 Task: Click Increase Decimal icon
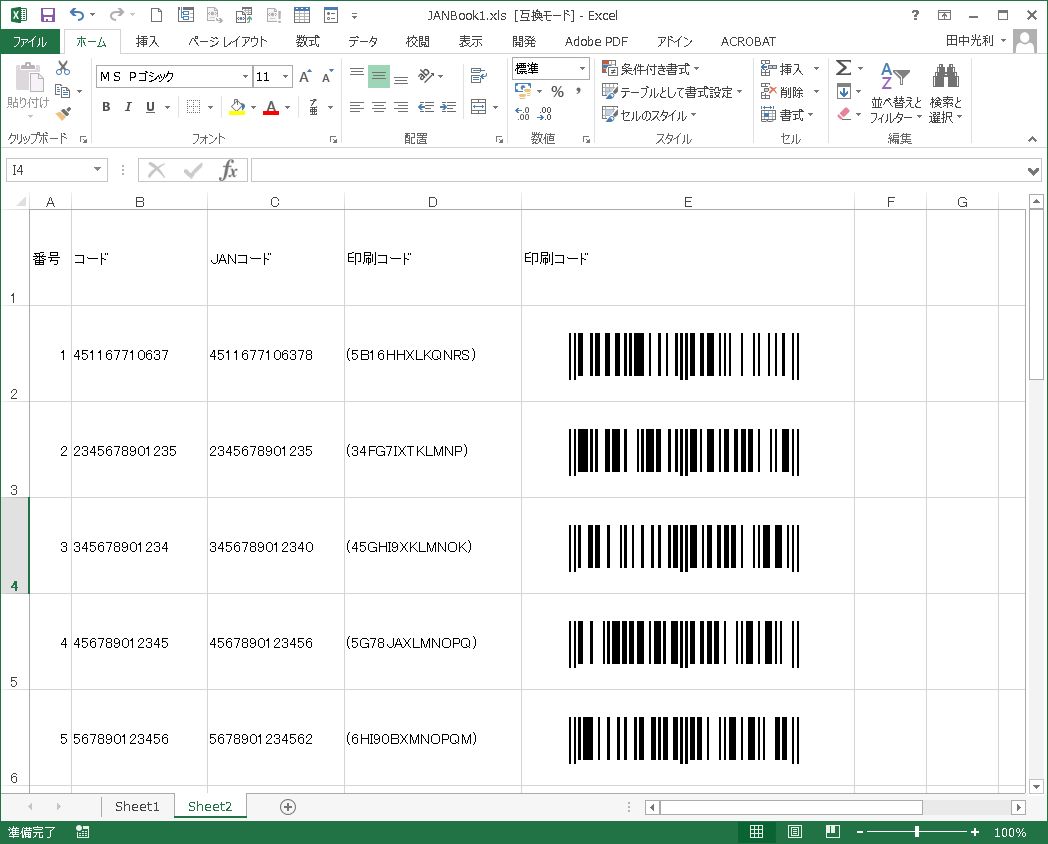click(523, 114)
